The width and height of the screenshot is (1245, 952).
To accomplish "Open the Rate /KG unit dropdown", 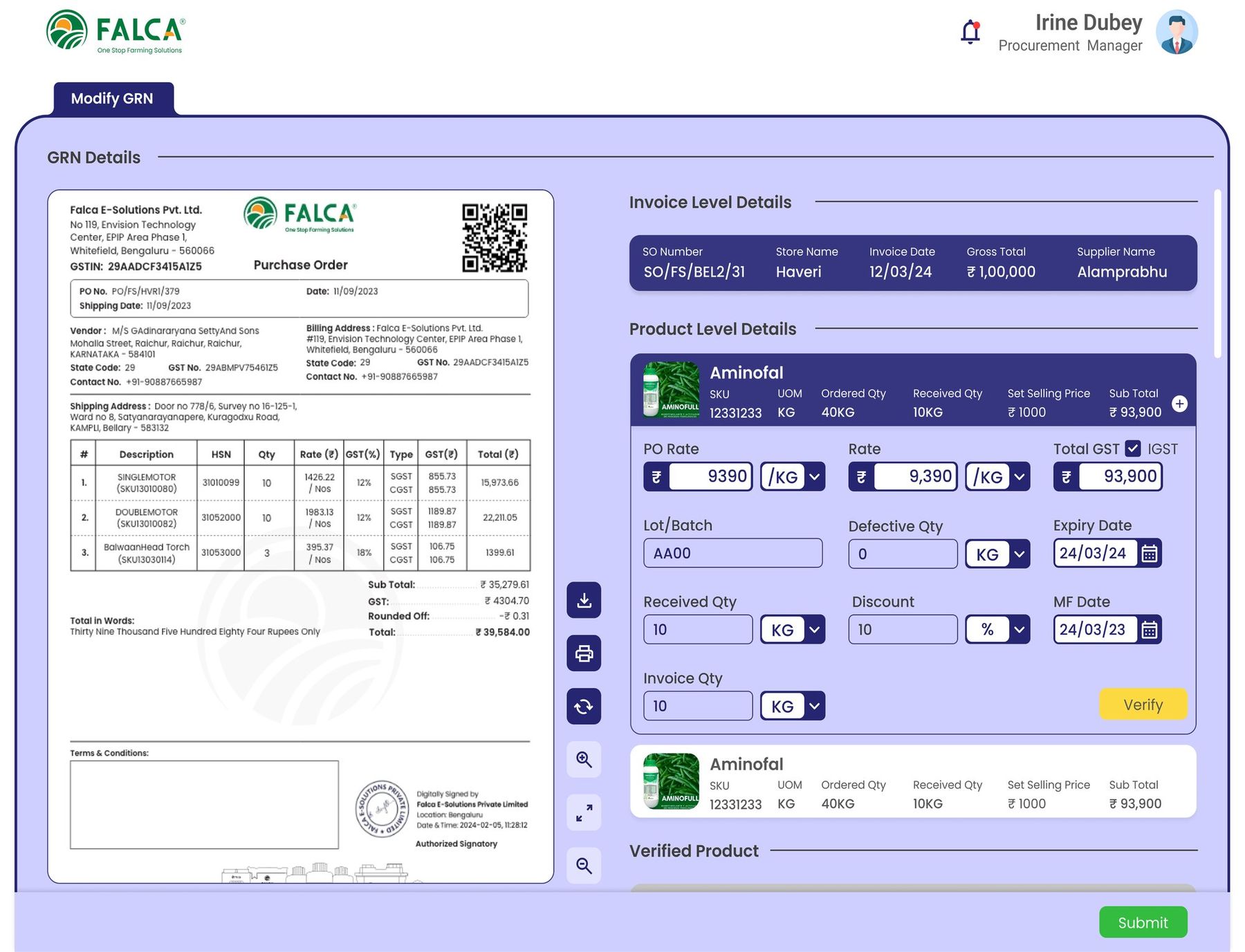I will [997, 477].
